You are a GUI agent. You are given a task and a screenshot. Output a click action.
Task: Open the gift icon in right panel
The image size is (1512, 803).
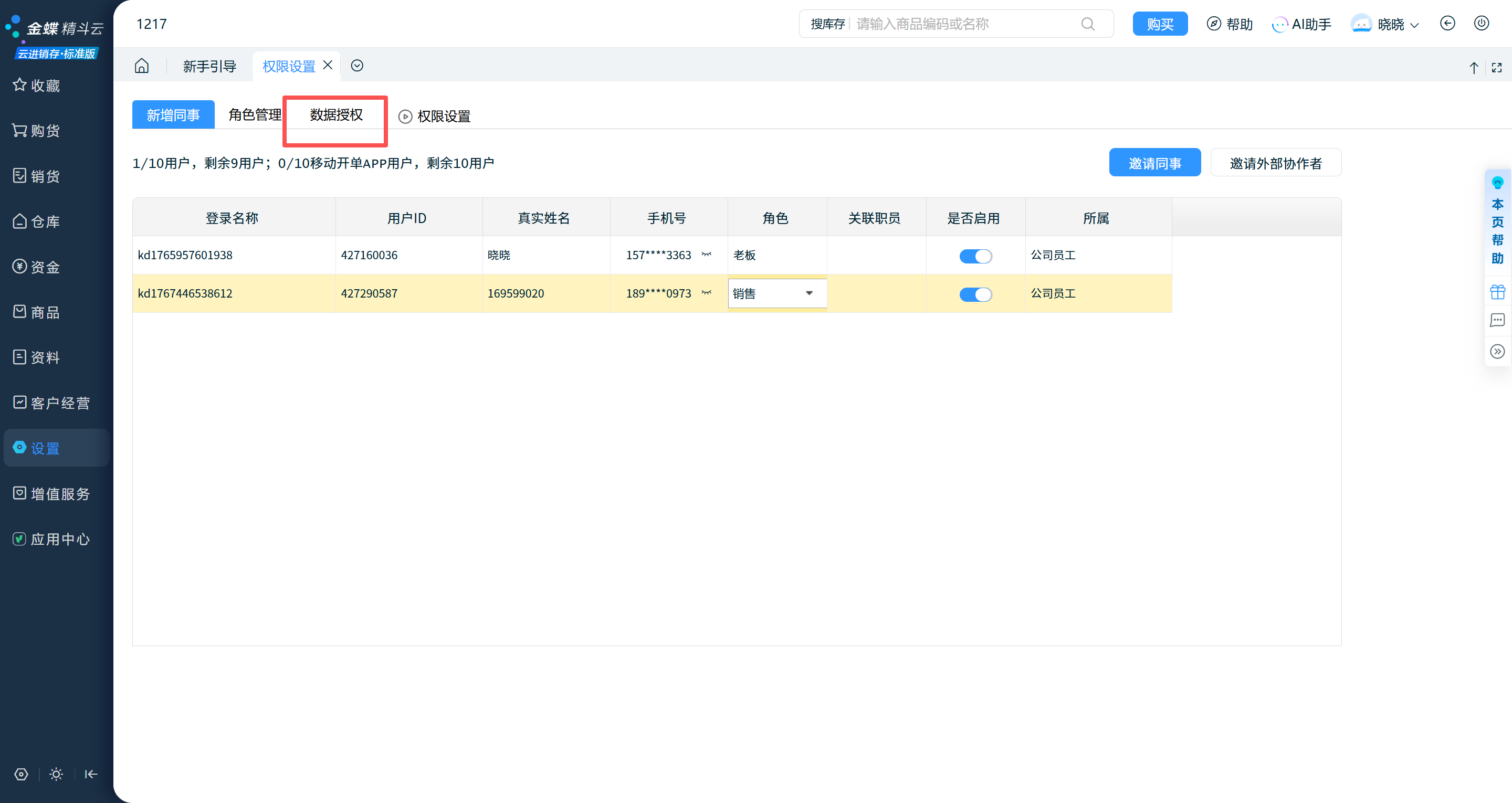coord(1497,292)
